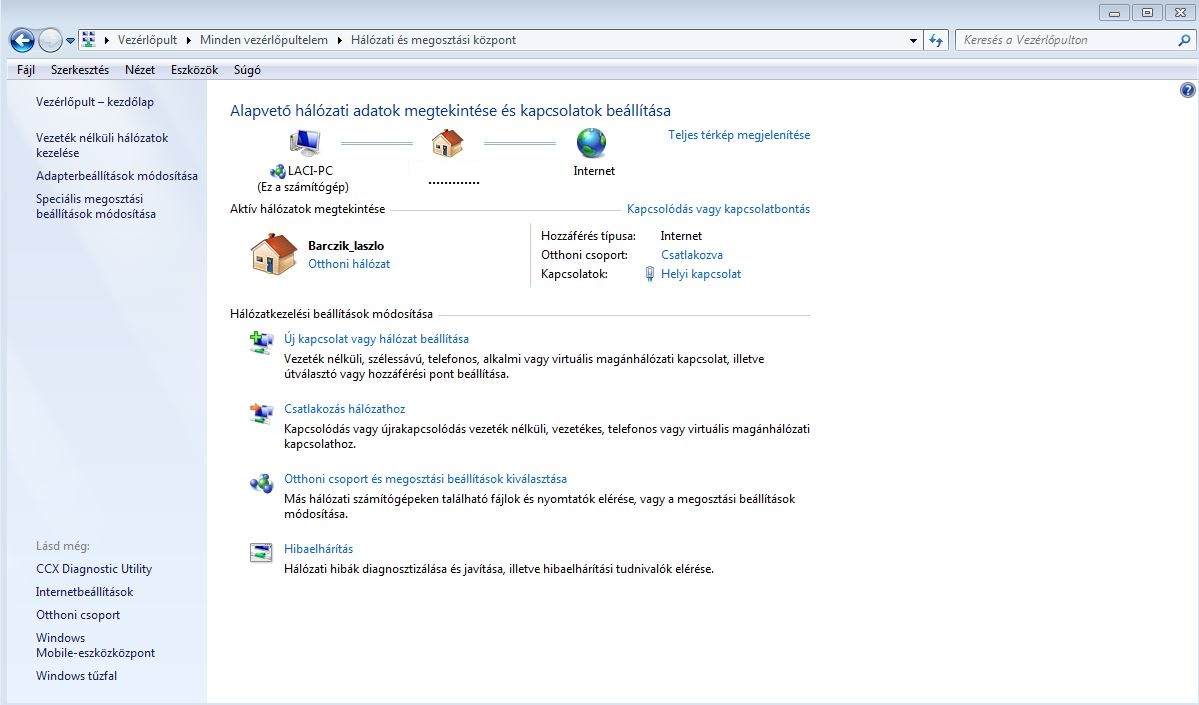Select Vezérlőpult in the address breadcrumb
The image size is (1199, 705).
coord(147,40)
